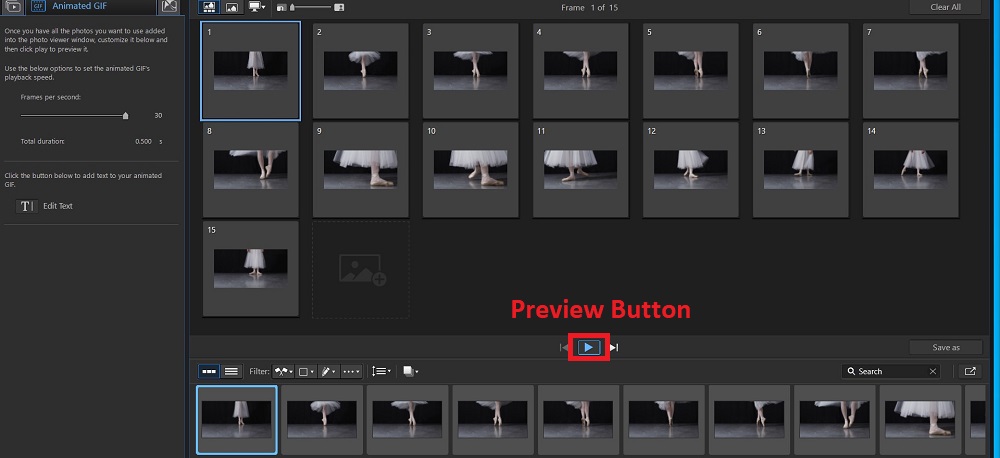Select frame 15 in the viewer

click(251, 269)
